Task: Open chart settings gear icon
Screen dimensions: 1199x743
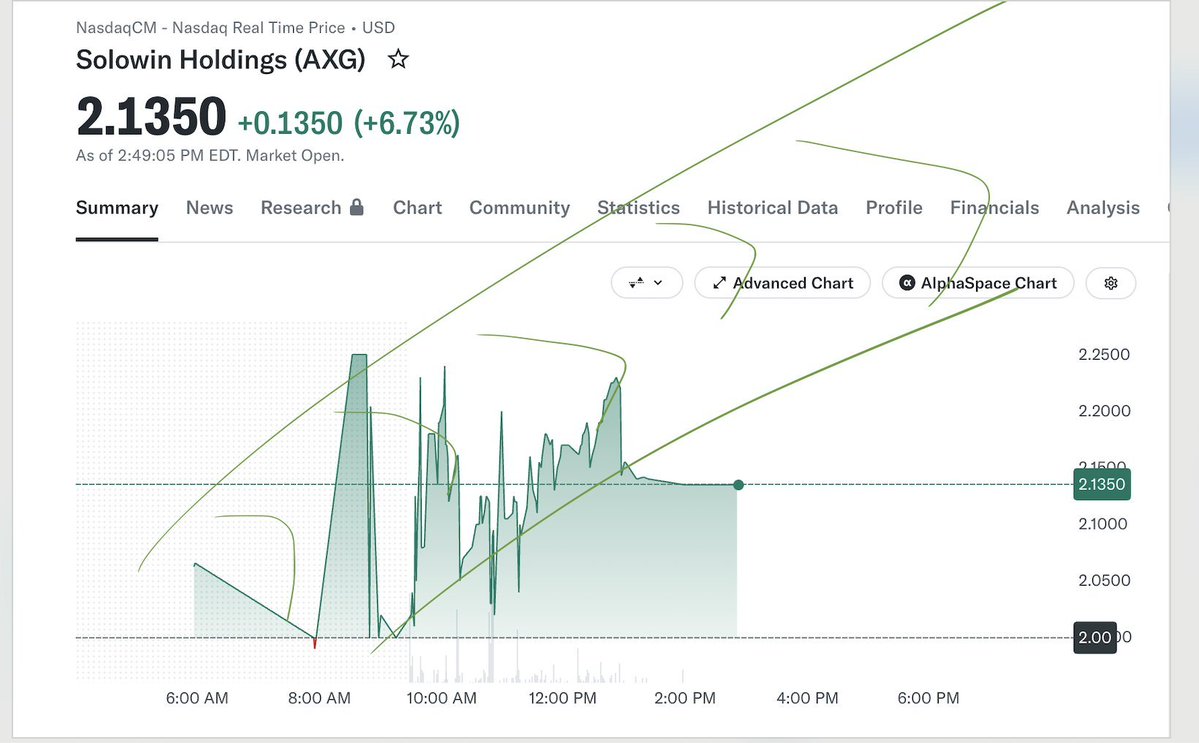Action: click(x=1110, y=283)
